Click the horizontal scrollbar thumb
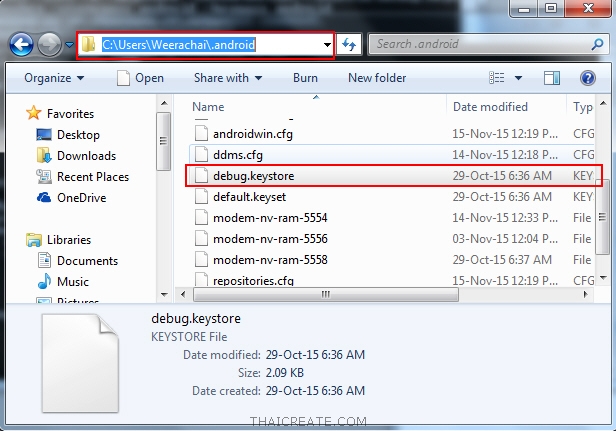The width and height of the screenshot is (616, 431). pos(326,294)
